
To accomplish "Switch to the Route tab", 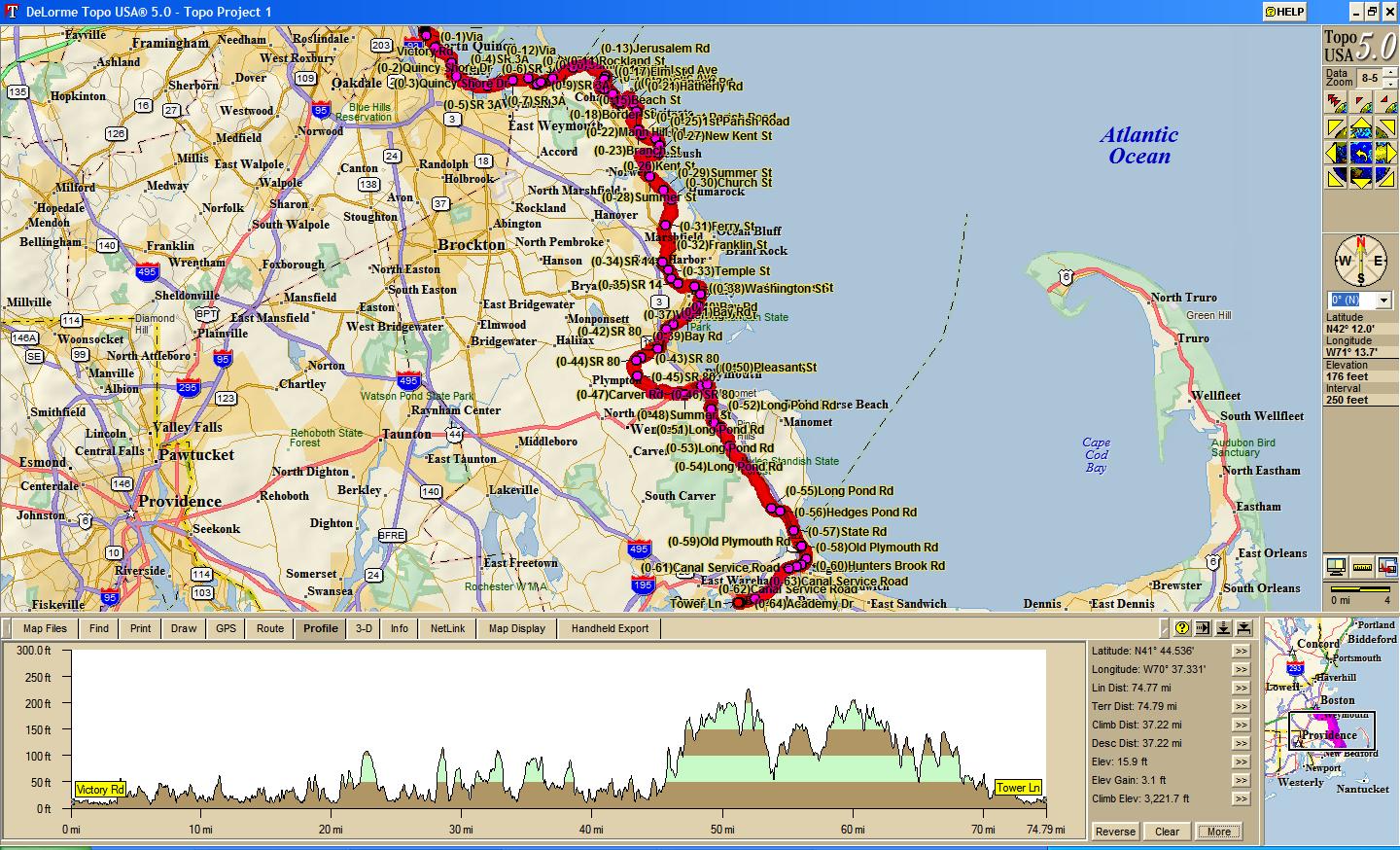I will 270,628.
